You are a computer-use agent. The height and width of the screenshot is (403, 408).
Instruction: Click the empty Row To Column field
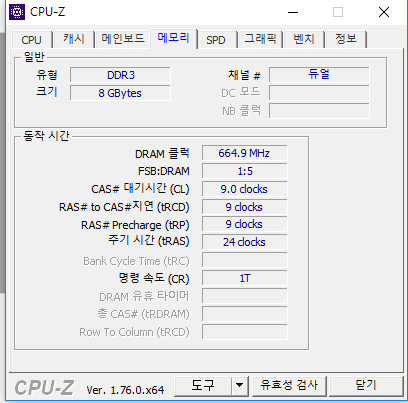click(244, 332)
